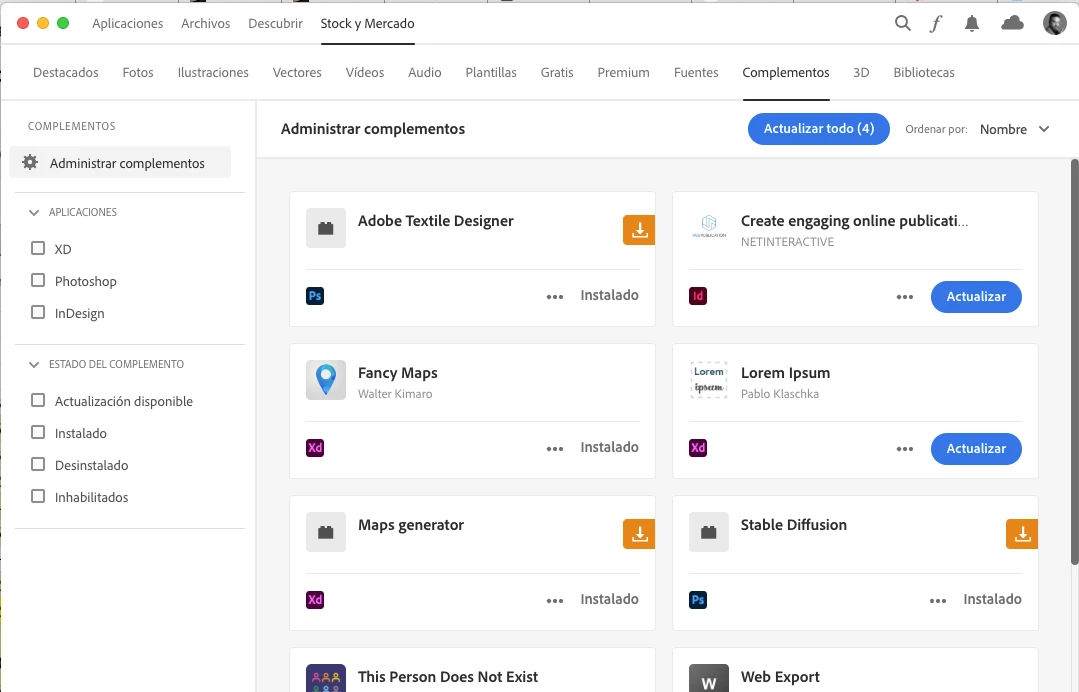Click the Maps generator placeholder plugin icon
The height and width of the screenshot is (692, 1079).
click(x=326, y=532)
